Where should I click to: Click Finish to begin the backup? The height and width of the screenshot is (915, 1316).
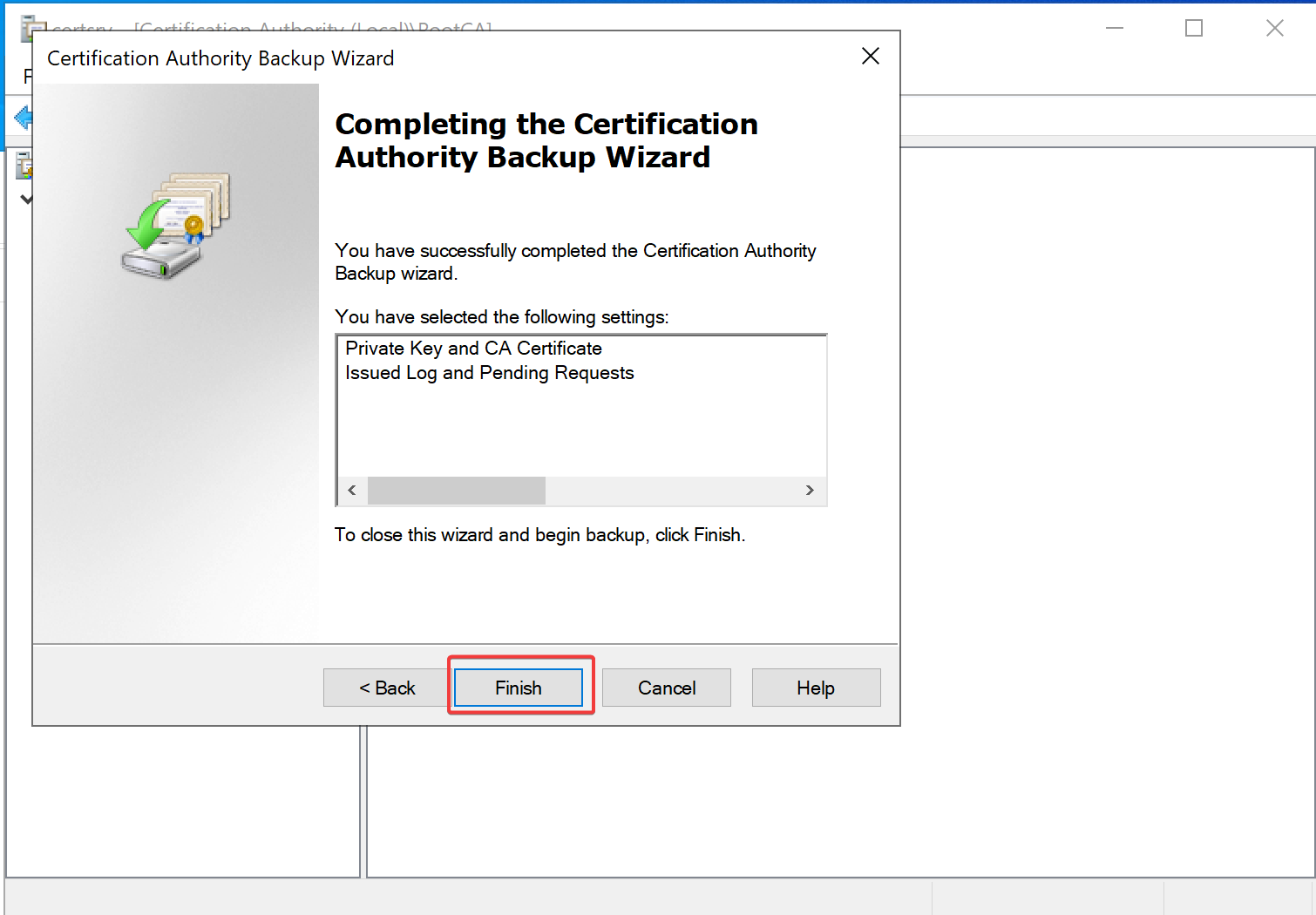click(519, 688)
